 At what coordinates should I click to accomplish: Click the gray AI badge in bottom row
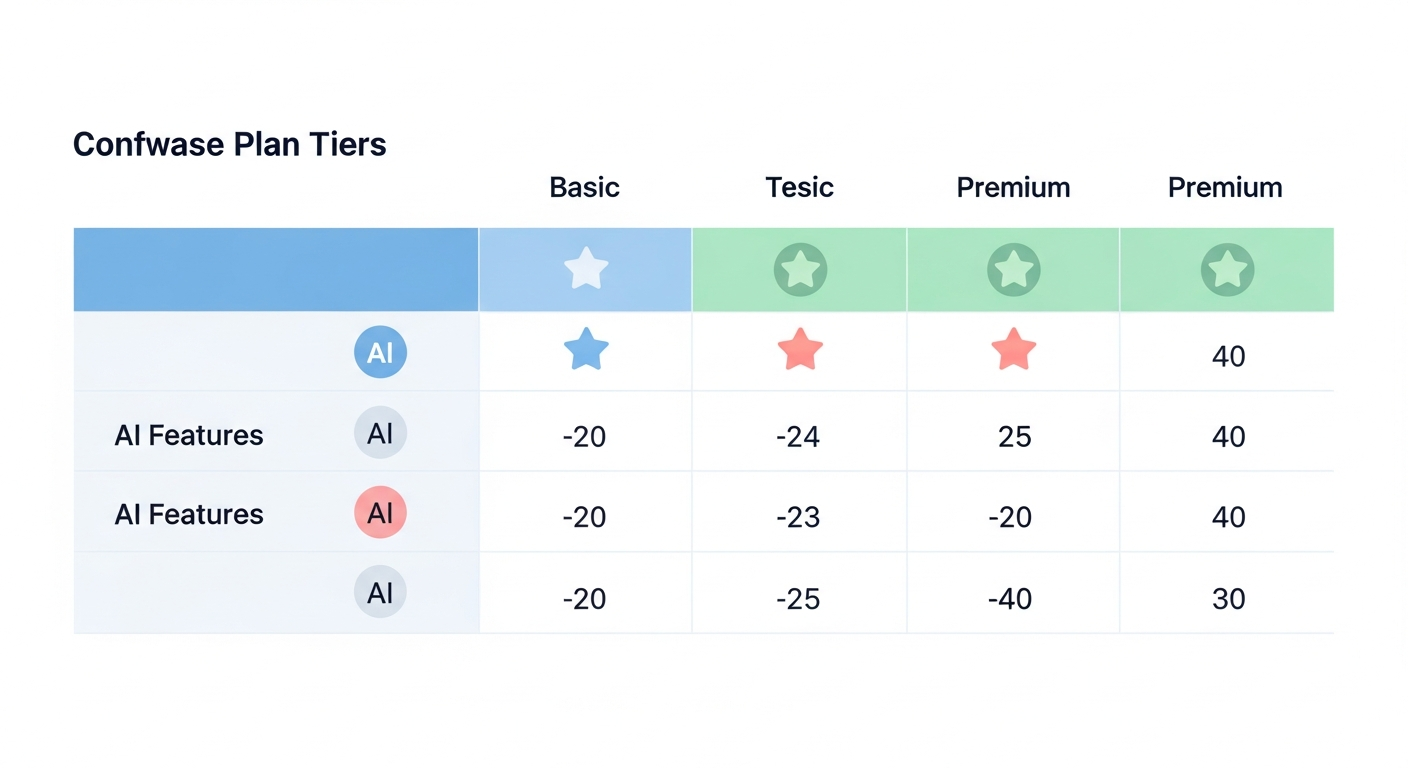(x=380, y=593)
